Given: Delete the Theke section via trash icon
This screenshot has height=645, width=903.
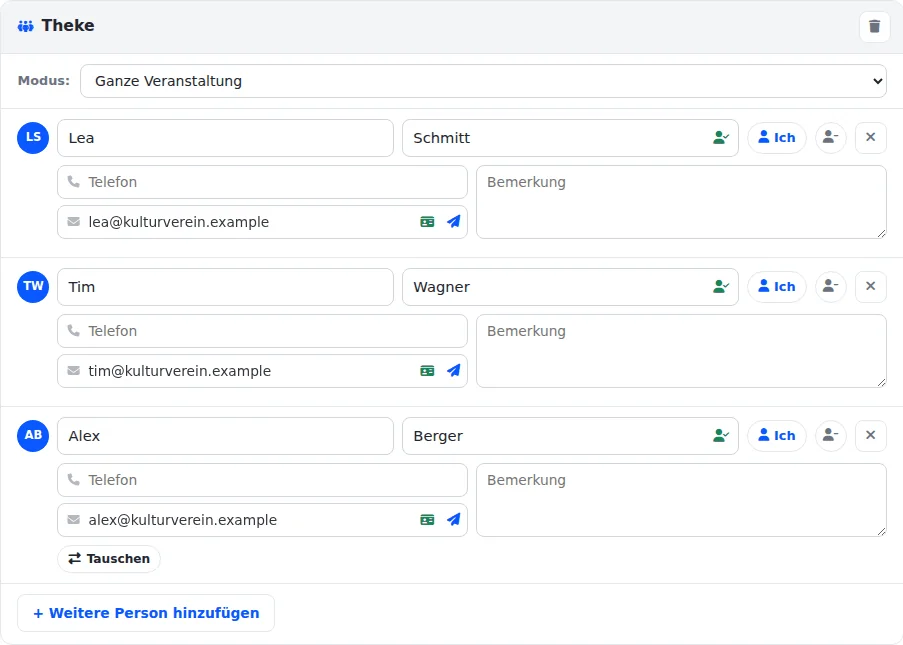Looking at the screenshot, I should 874,26.
